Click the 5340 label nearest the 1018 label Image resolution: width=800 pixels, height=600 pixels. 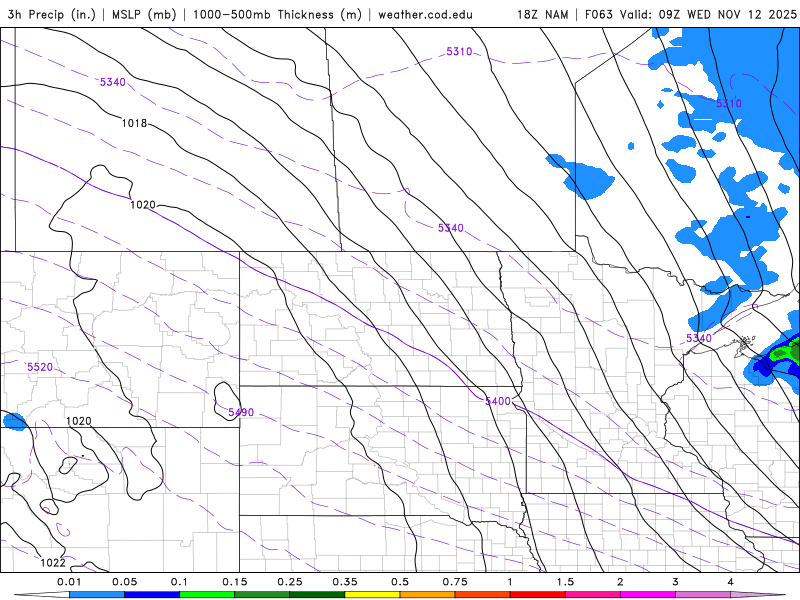tap(113, 82)
